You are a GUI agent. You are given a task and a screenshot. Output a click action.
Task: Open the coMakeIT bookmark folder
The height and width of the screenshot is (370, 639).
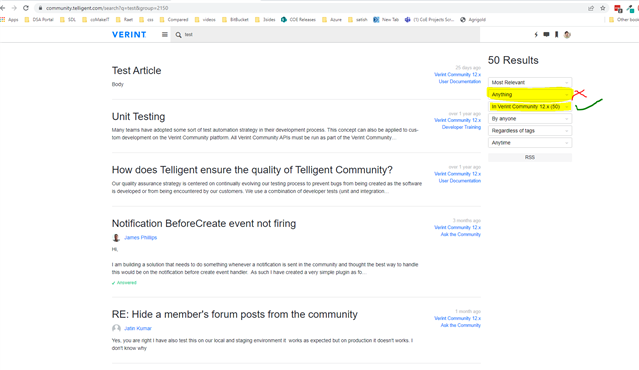click(x=96, y=20)
